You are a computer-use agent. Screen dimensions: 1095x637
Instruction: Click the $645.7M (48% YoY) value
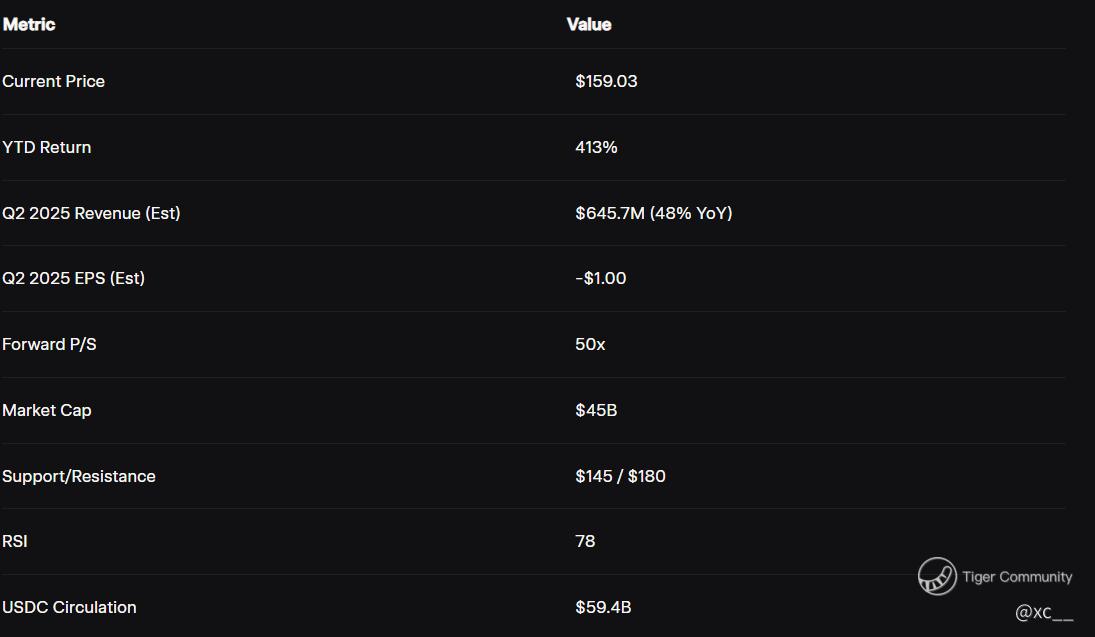tap(654, 213)
